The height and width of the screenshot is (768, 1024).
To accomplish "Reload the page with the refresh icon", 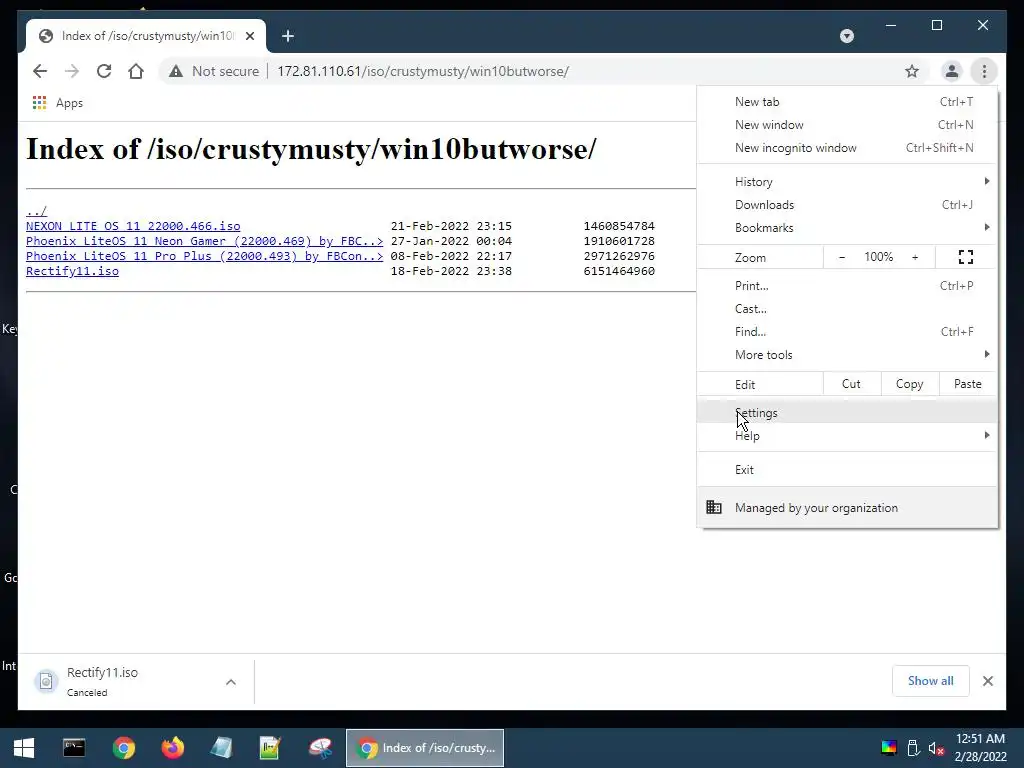I will 104,71.
